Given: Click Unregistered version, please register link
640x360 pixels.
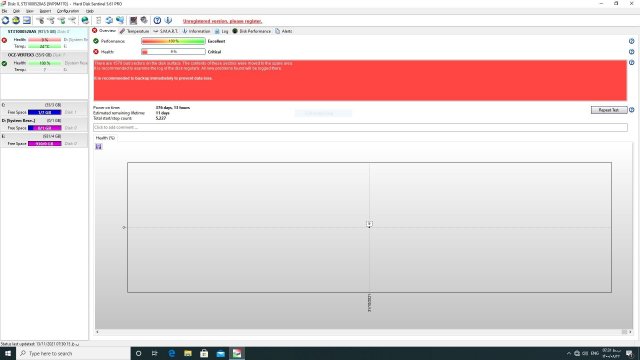Looking at the screenshot, I should 222,21.
